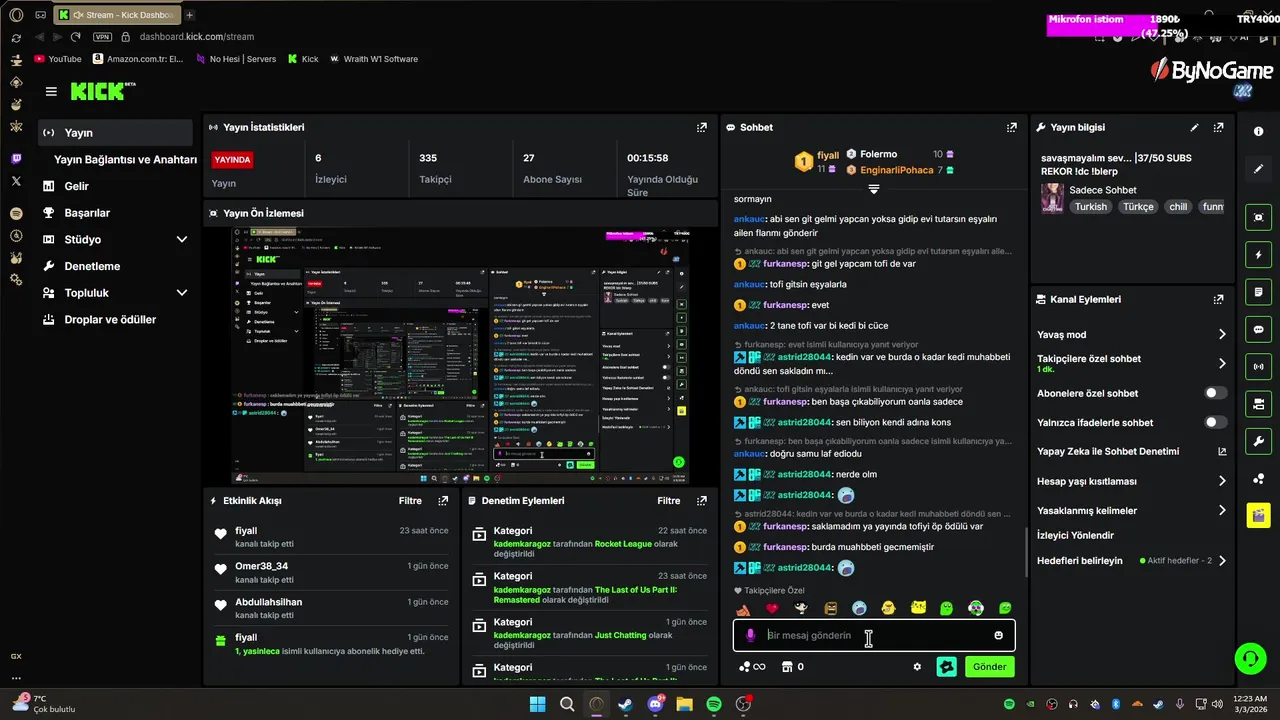The height and width of the screenshot is (720, 1280).
Task: Select the yellow cat emote
Action: [918, 608]
